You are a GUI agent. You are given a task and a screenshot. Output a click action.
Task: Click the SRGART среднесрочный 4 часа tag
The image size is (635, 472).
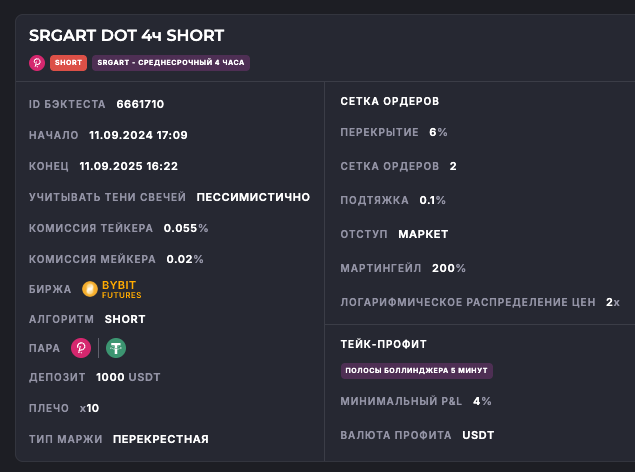[171, 62]
